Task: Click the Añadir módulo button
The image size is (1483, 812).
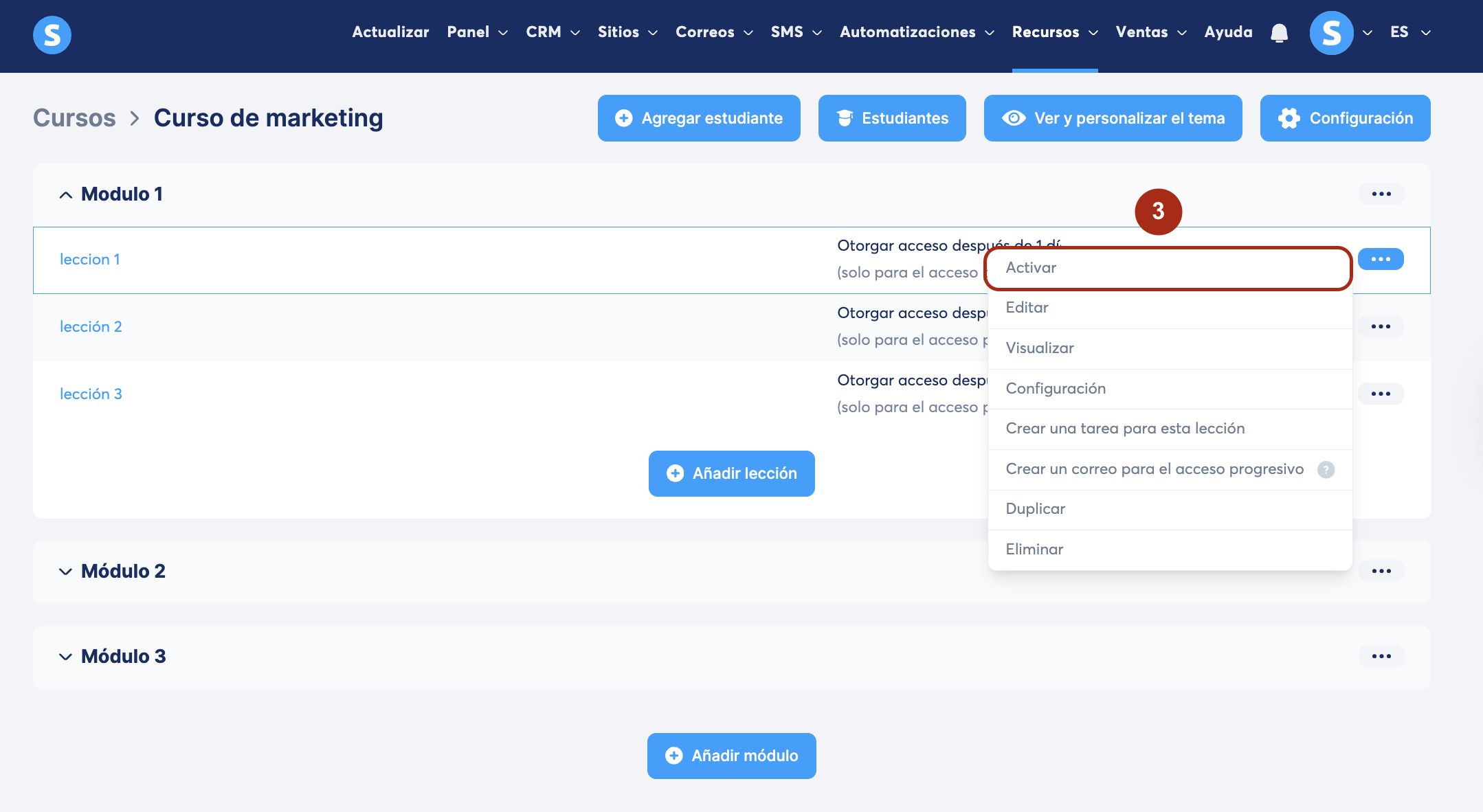Action: [x=731, y=756]
